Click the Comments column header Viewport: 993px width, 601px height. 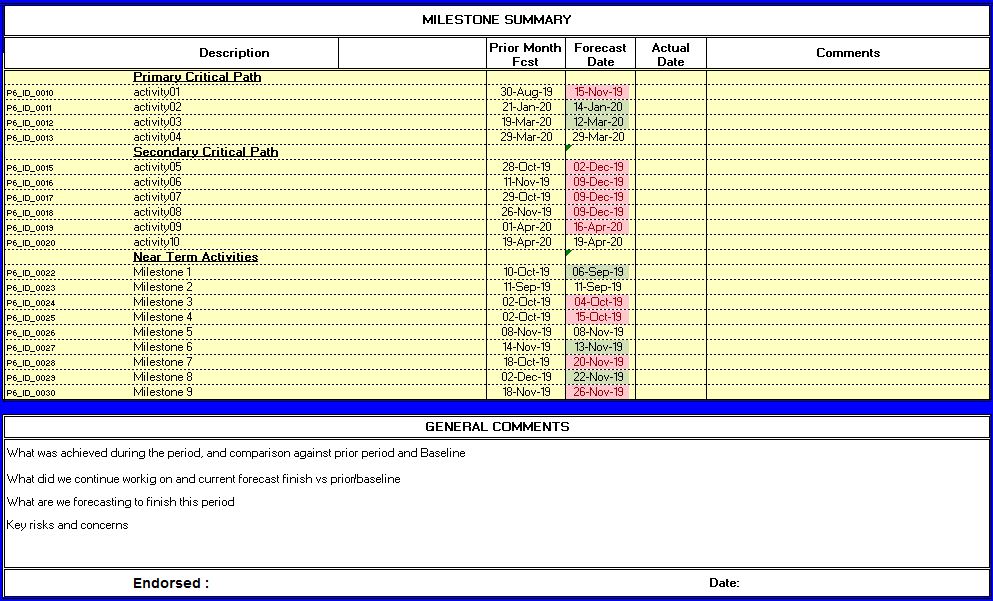pos(848,52)
